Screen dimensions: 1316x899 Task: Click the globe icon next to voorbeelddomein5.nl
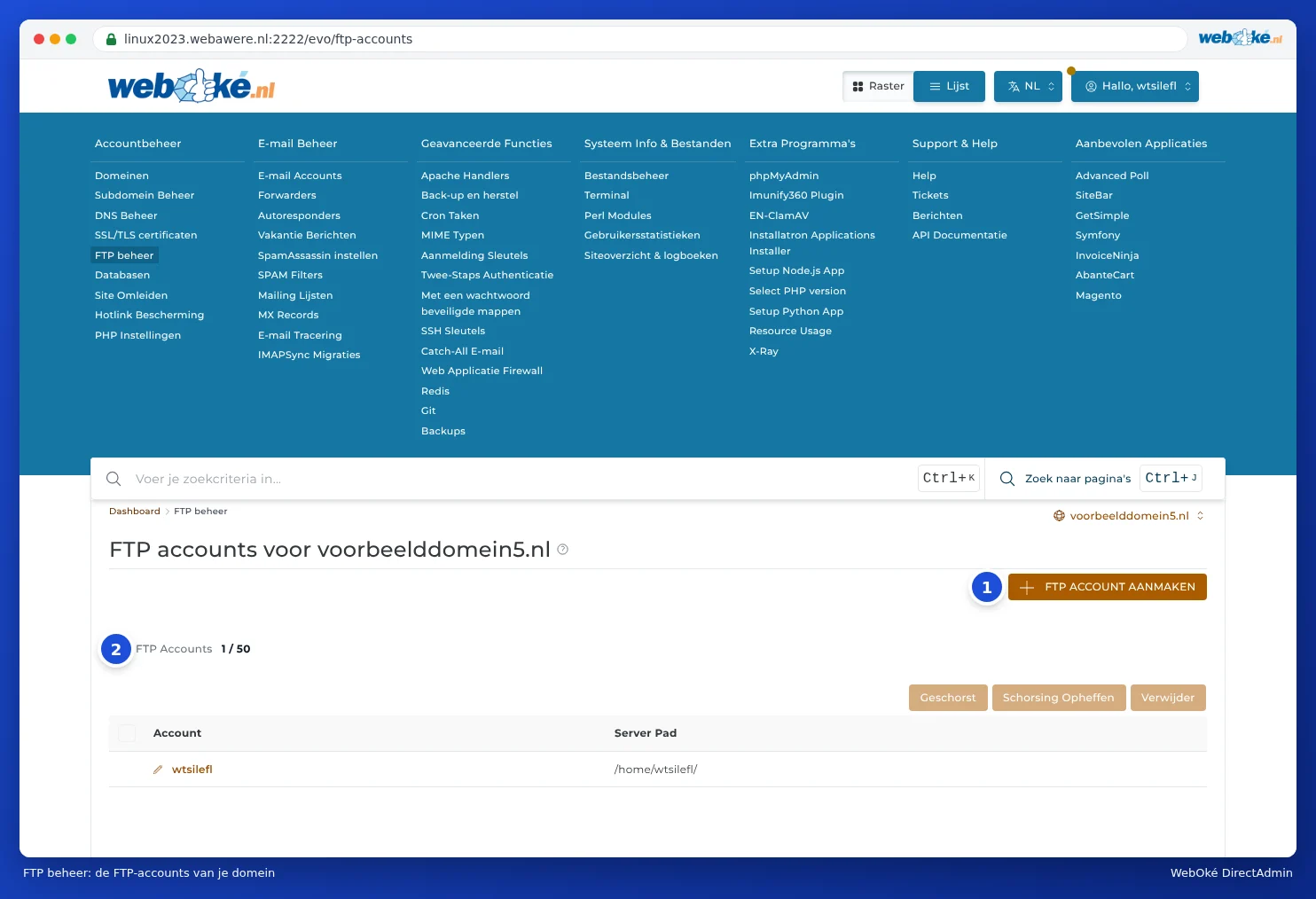[x=1059, y=516]
